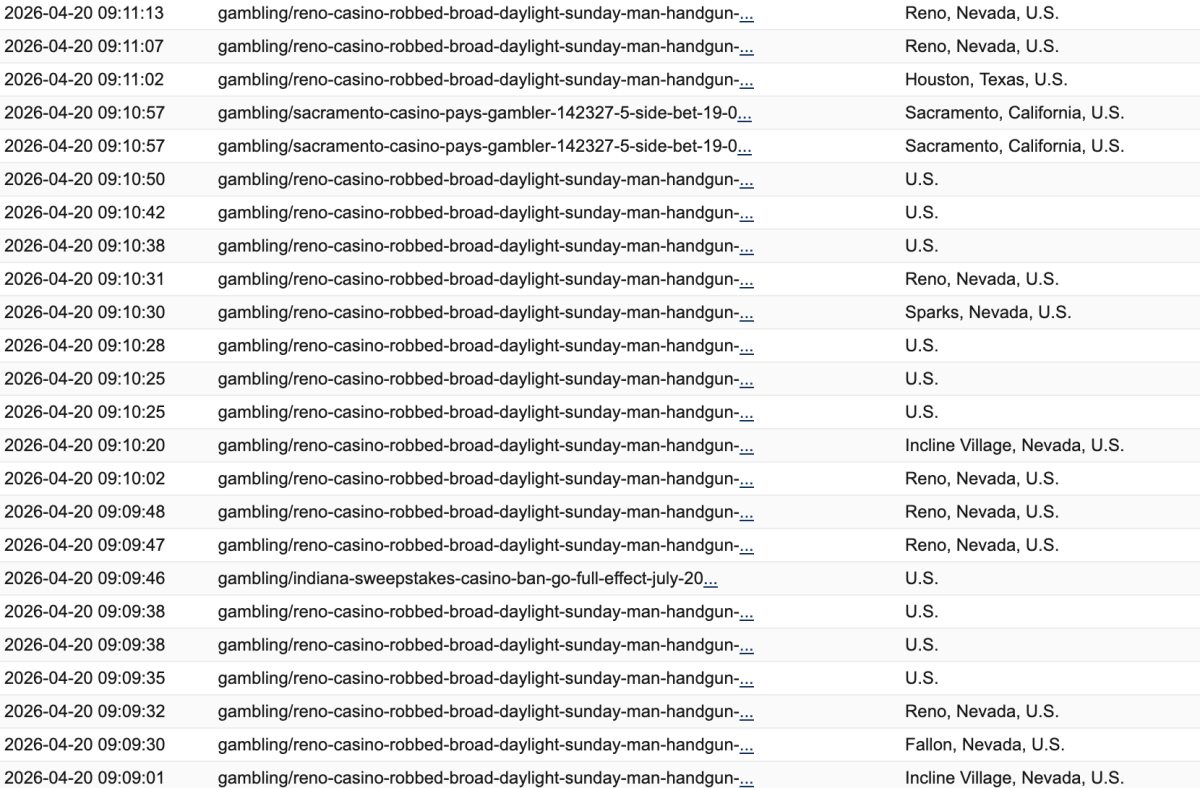Select timestamp 2026-04-20 09:10:31
The height and width of the screenshot is (788, 1200).
85,279
